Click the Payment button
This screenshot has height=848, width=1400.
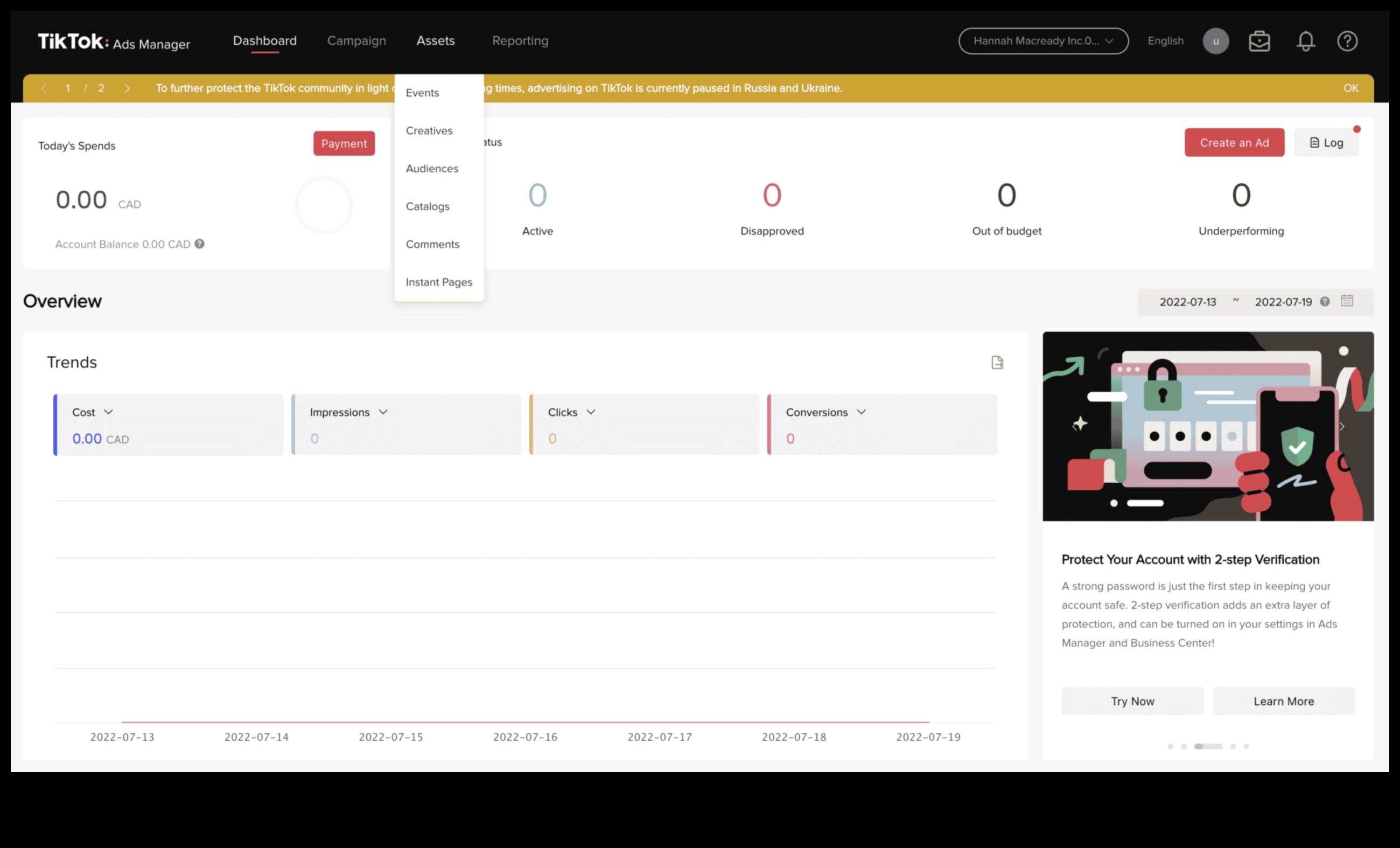click(344, 143)
